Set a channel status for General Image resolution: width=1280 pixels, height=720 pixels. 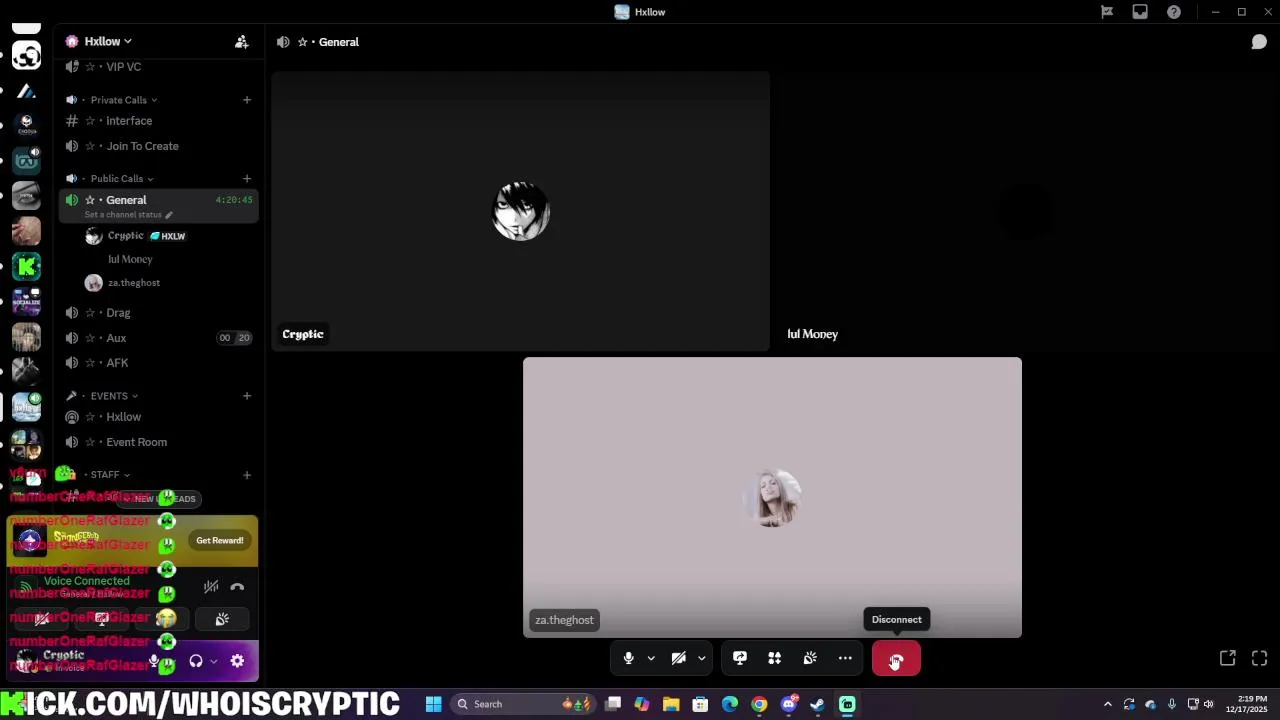pos(127,215)
